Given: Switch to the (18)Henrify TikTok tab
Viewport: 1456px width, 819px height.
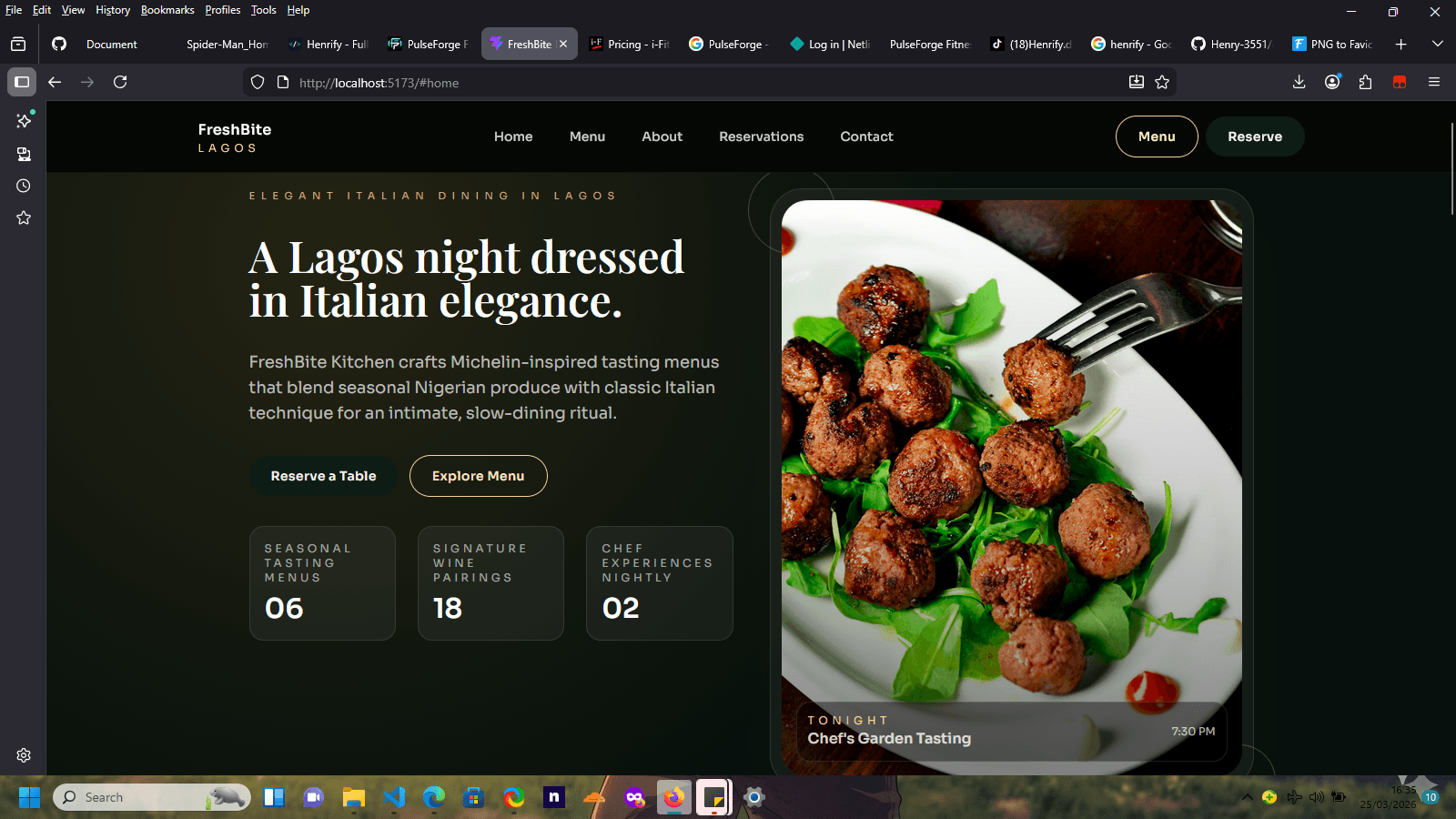Looking at the screenshot, I should pos(1031,44).
